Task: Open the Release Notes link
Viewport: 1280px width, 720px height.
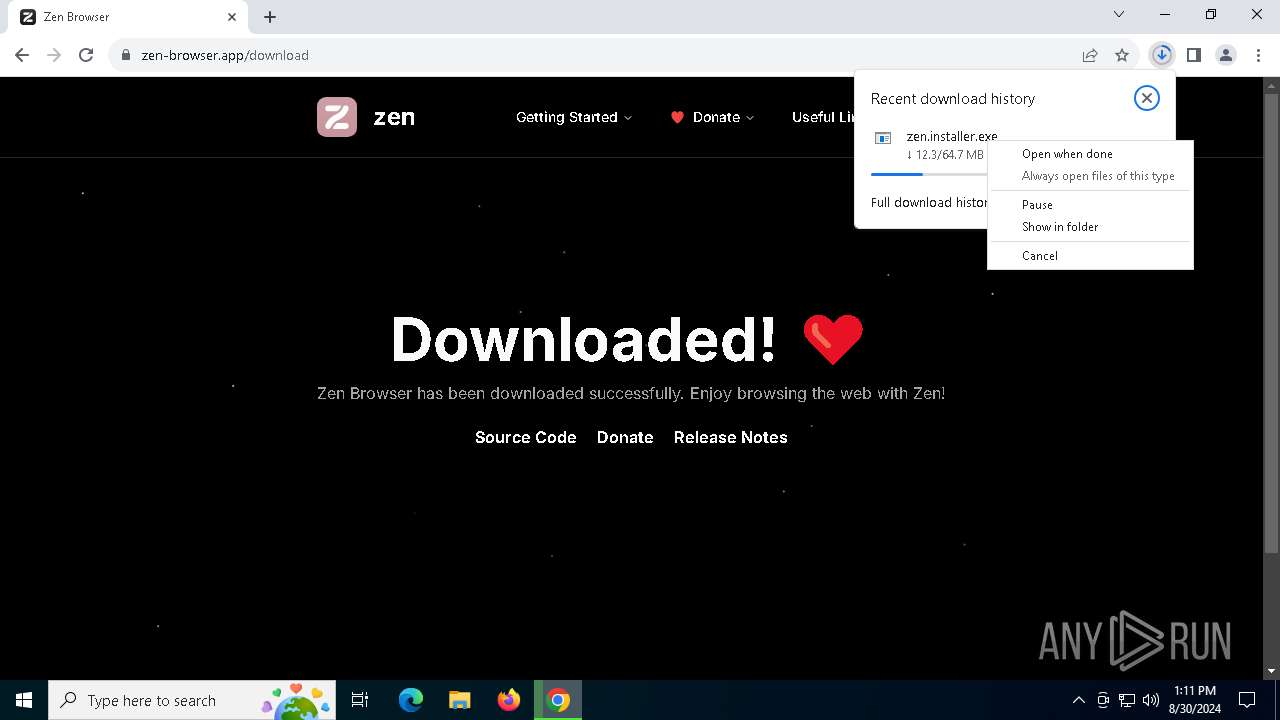Action: click(x=730, y=437)
